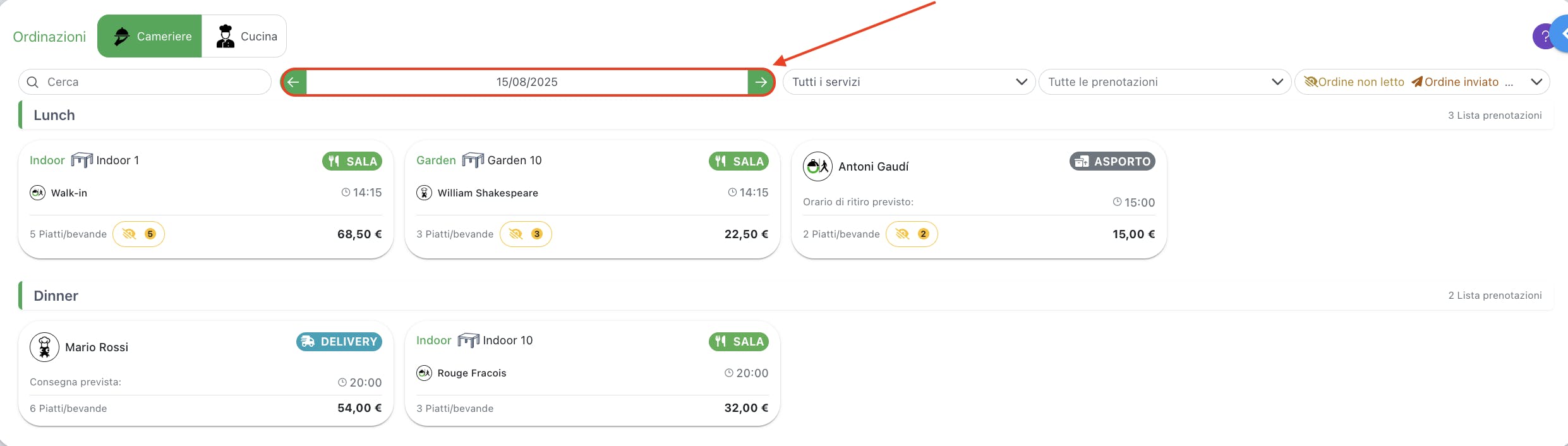The width and height of the screenshot is (1568, 446).
Task: Advance to next date with right arrow
Action: point(761,82)
